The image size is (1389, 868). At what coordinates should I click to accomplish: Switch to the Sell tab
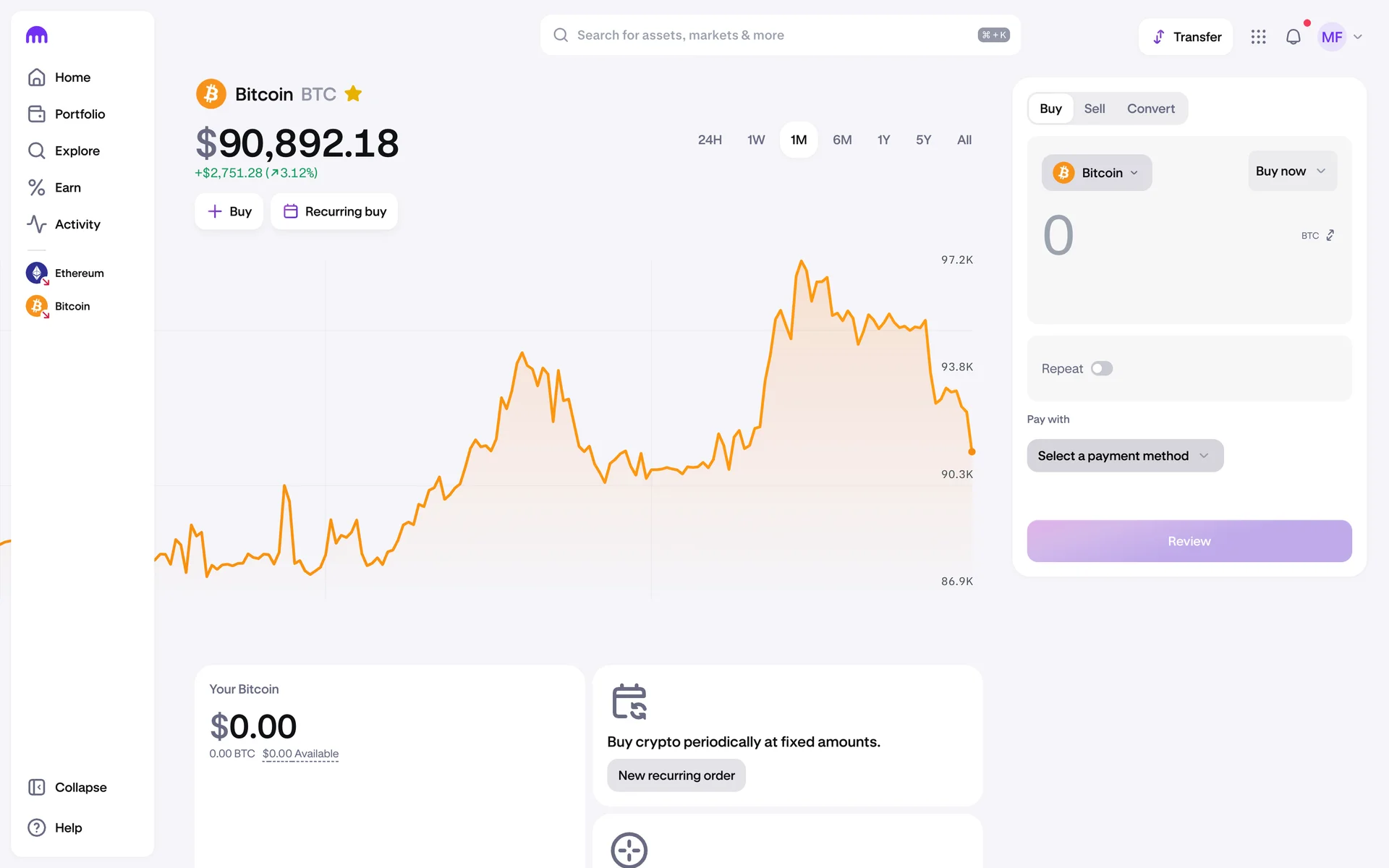coord(1094,109)
